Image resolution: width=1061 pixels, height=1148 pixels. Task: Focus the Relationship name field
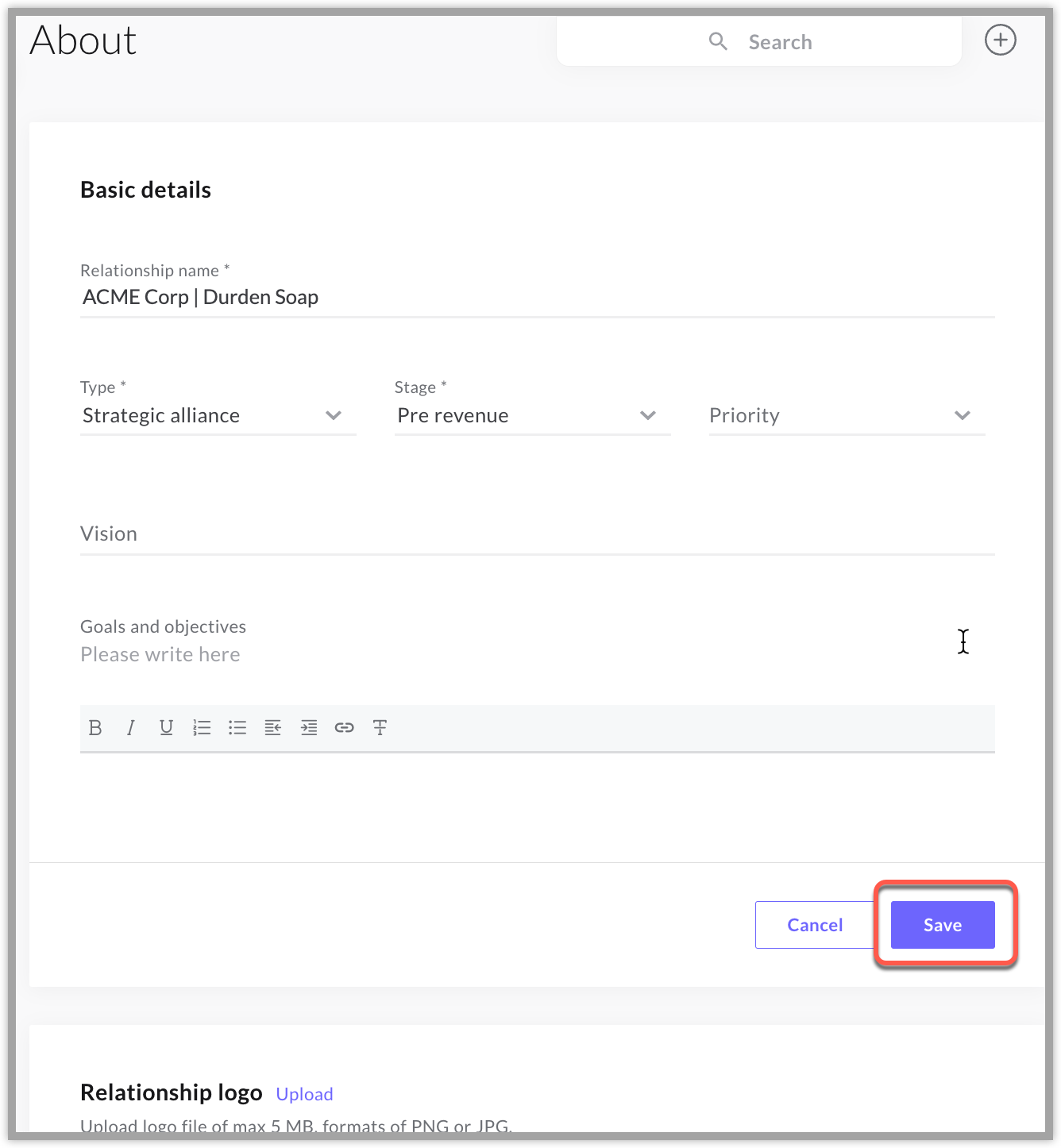538,298
